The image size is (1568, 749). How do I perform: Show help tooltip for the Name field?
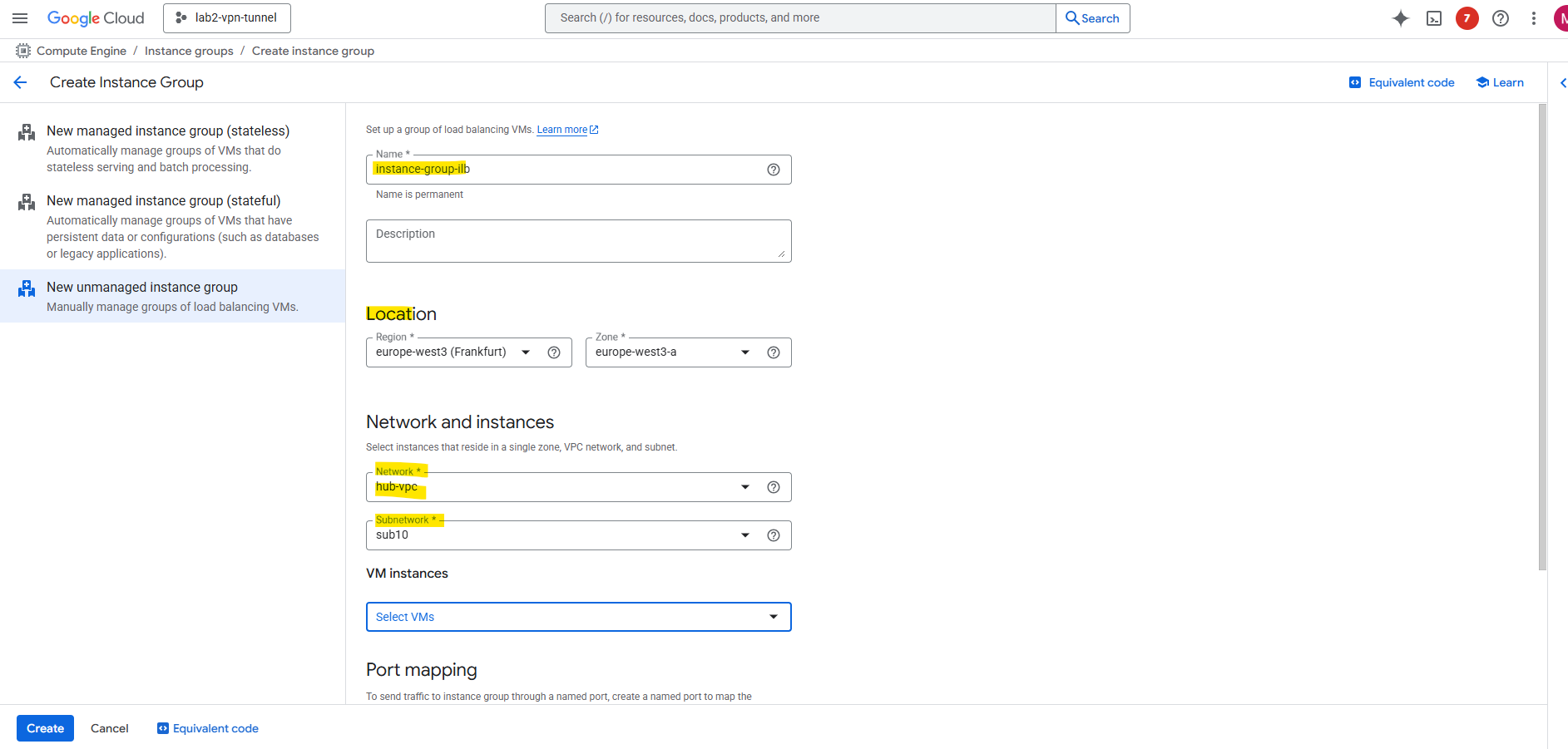(774, 170)
